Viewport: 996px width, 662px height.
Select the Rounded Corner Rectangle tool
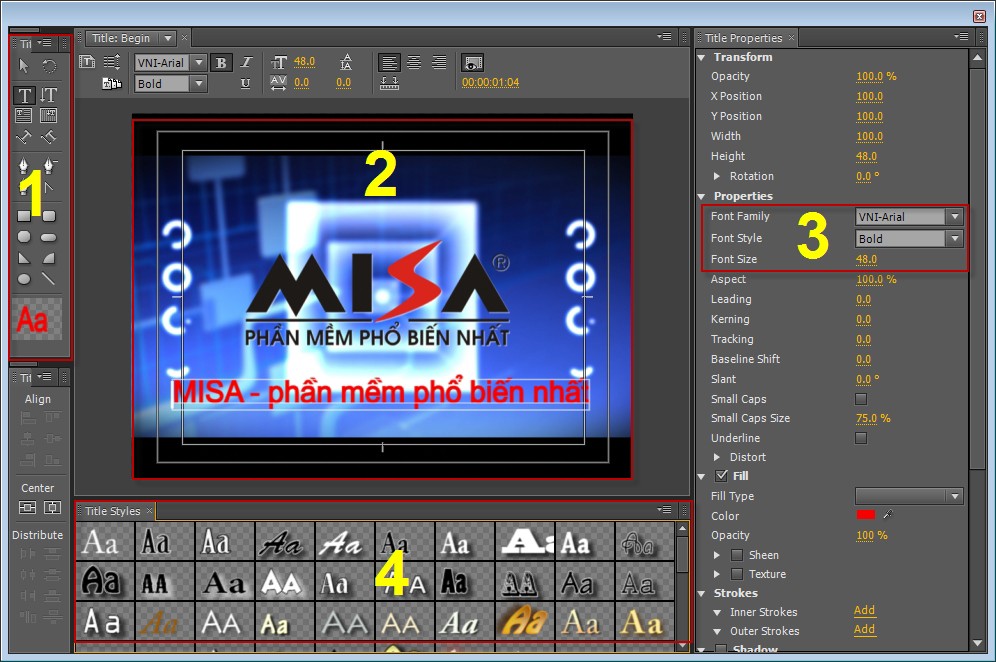[x=49, y=216]
